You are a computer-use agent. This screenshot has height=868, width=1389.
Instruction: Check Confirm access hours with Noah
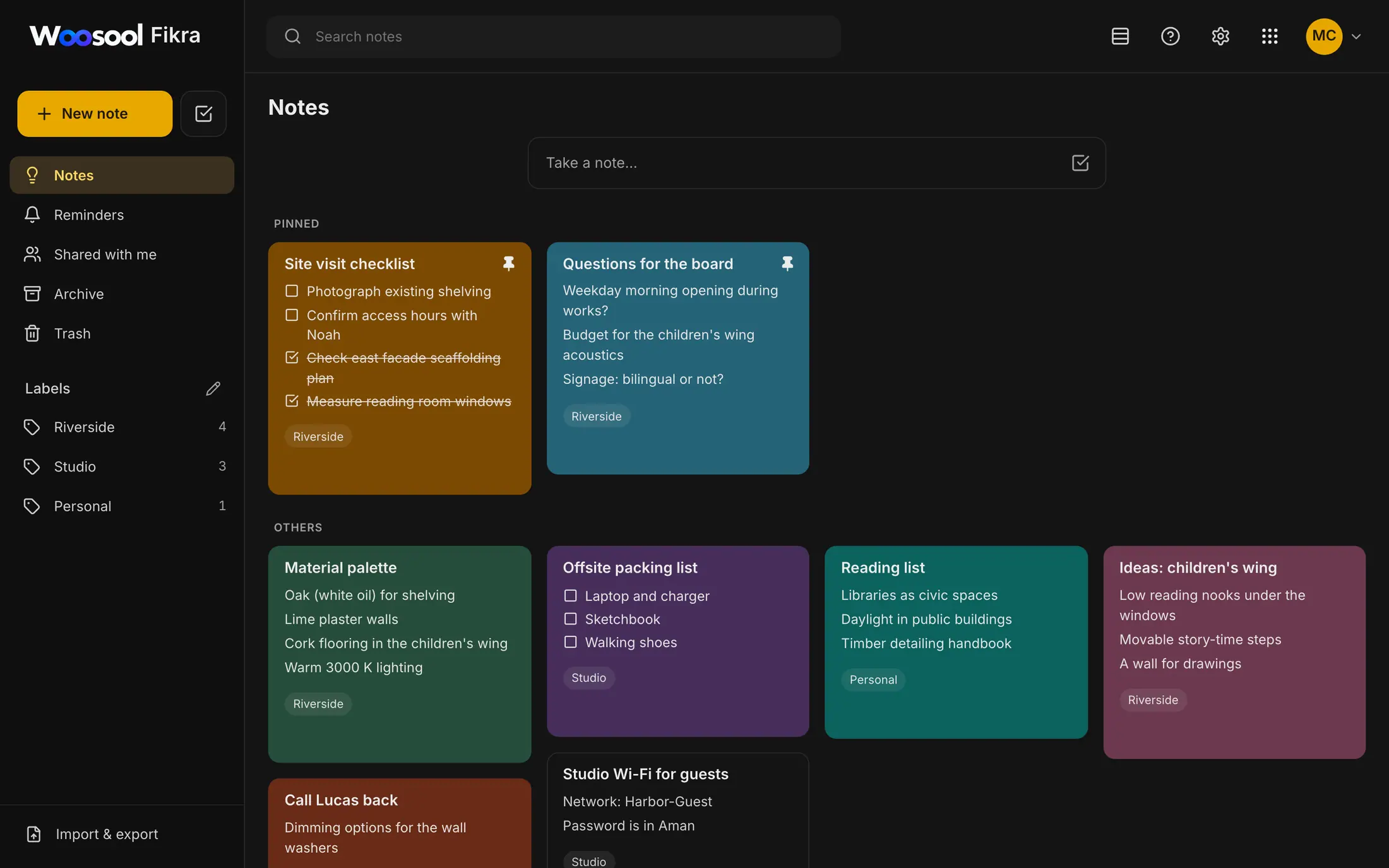click(292, 315)
